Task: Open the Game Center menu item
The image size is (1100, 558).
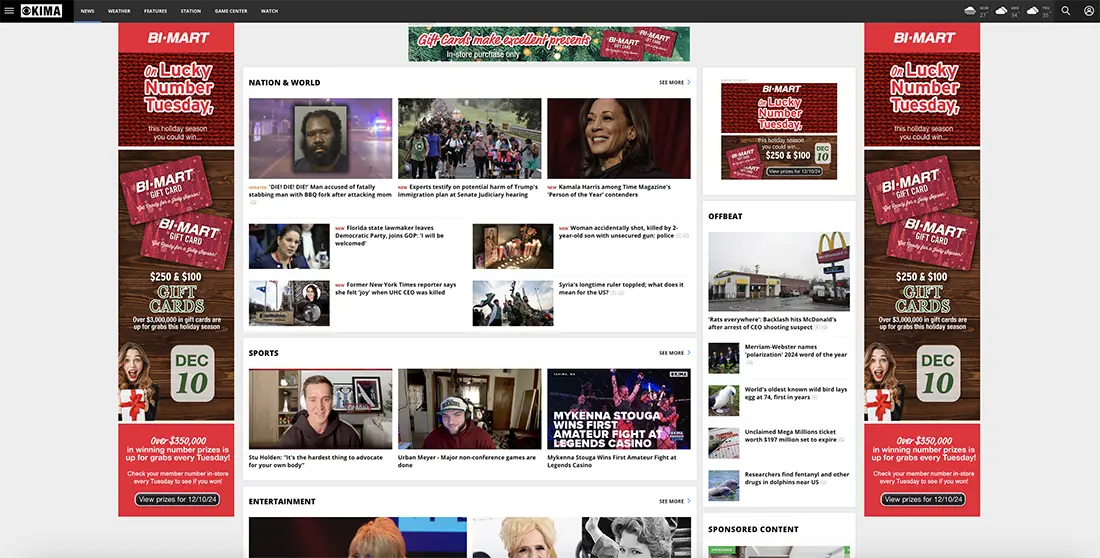Action: (x=231, y=11)
